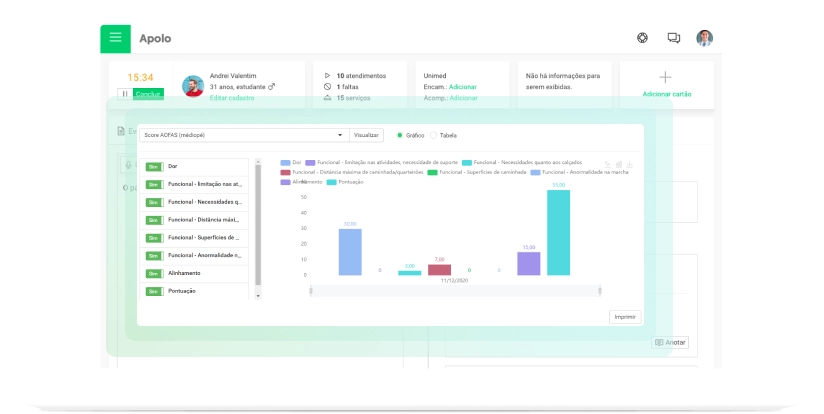
Task: Click Funcional - Necessidades quanto aos calçados legend swatch
Action: (x=467, y=163)
